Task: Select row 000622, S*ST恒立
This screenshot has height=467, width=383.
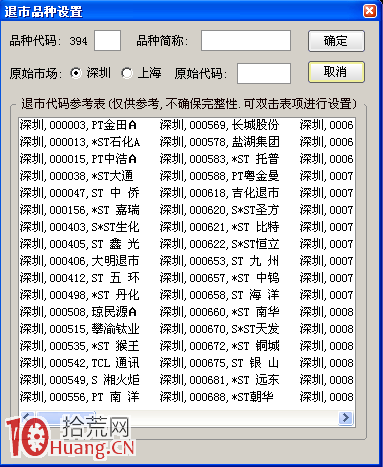Action: (219, 244)
